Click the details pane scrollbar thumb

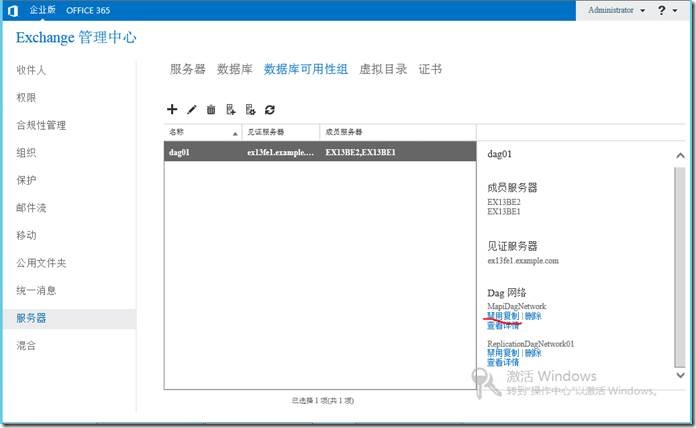[680, 267]
